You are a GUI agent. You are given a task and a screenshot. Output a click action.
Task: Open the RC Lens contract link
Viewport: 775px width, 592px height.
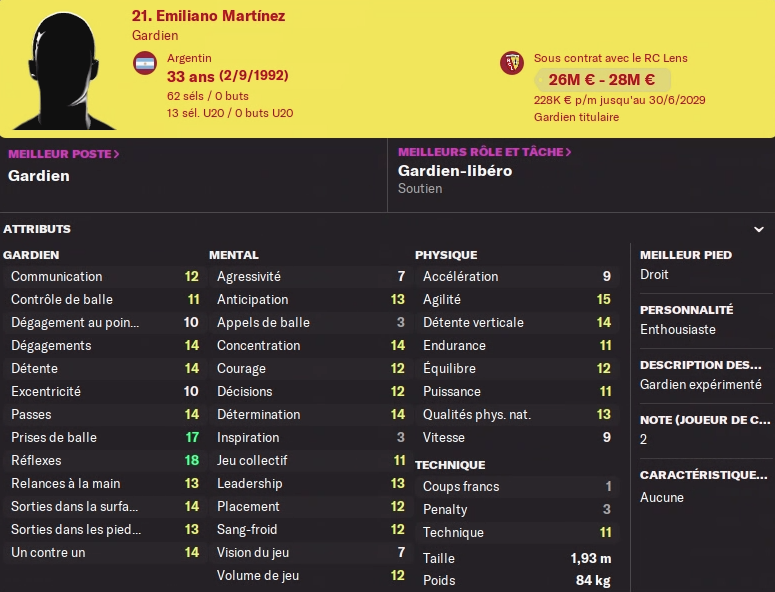610,58
